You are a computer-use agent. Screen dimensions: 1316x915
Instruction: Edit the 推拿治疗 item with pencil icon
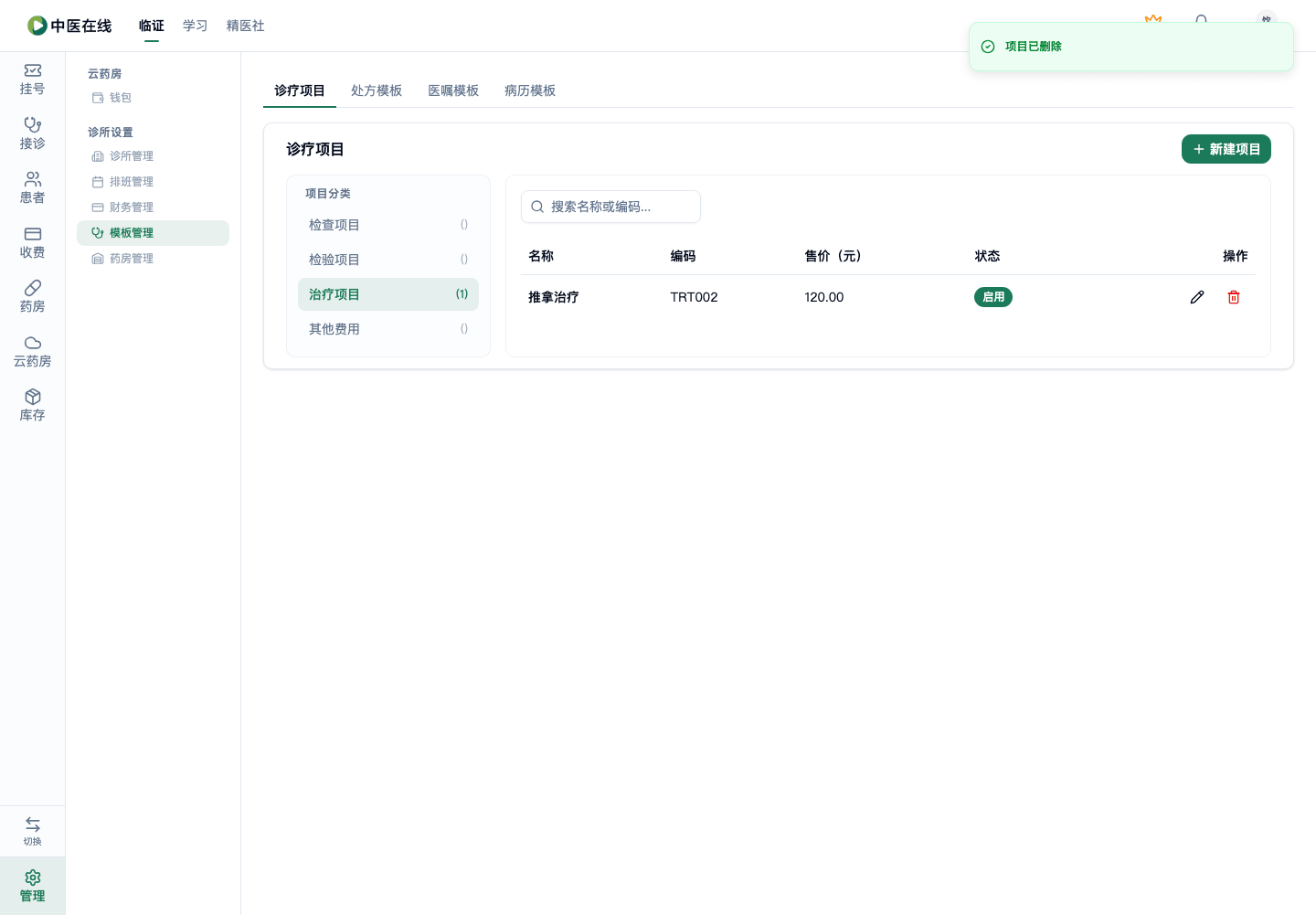1197,297
